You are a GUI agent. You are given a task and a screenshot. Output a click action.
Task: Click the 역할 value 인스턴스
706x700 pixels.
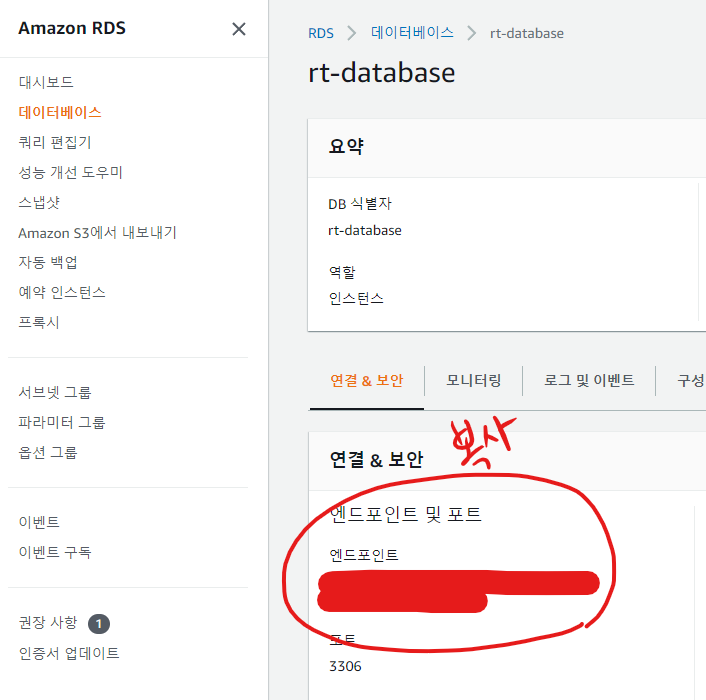point(356,298)
